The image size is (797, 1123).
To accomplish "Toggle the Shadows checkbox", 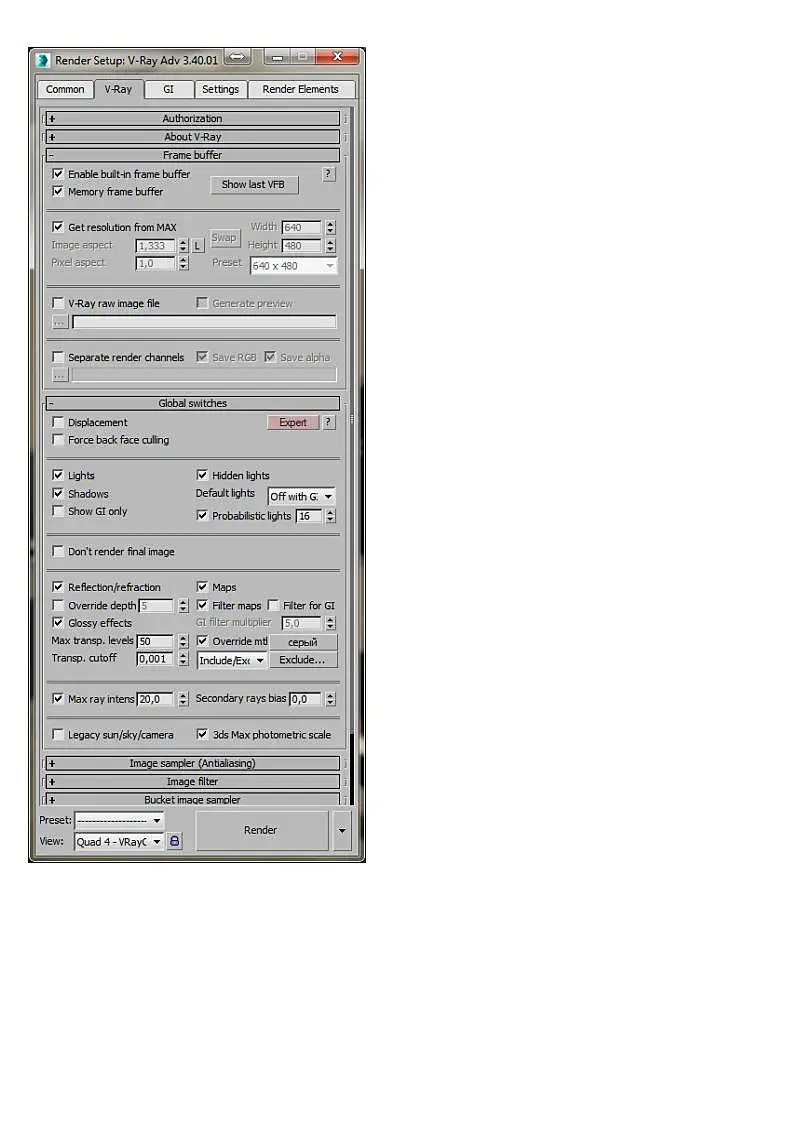I will click(x=58, y=493).
